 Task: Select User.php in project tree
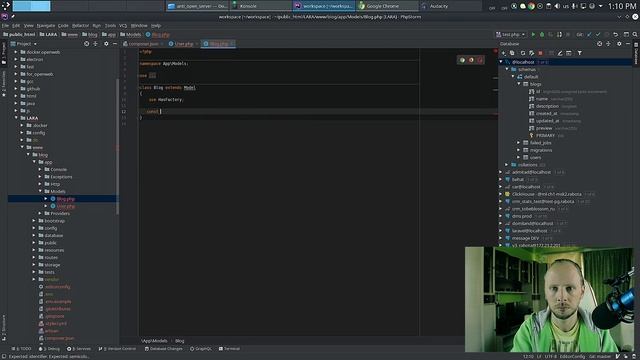(66, 206)
